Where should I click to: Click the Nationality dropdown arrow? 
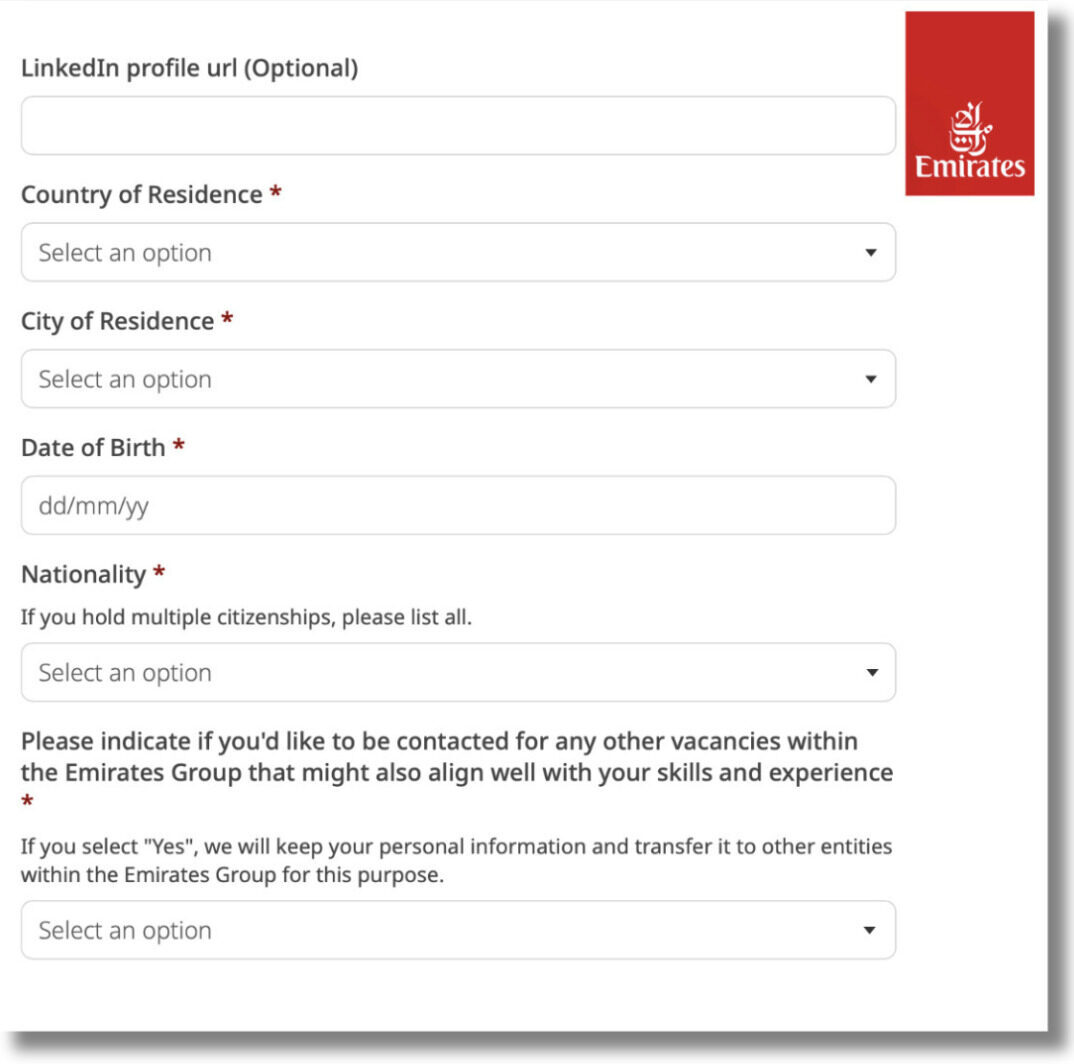tap(870, 673)
